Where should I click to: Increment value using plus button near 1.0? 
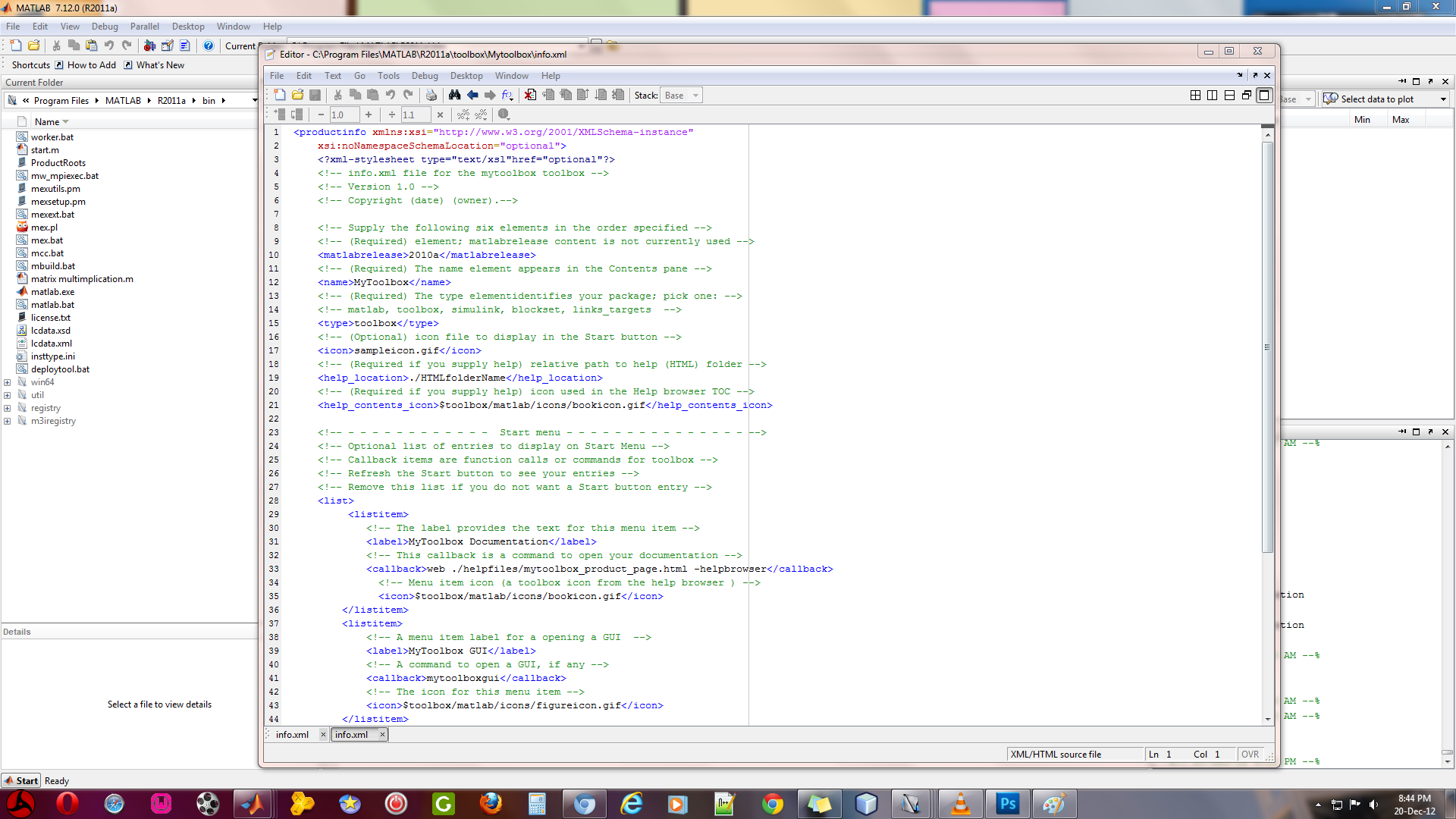[369, 115]
